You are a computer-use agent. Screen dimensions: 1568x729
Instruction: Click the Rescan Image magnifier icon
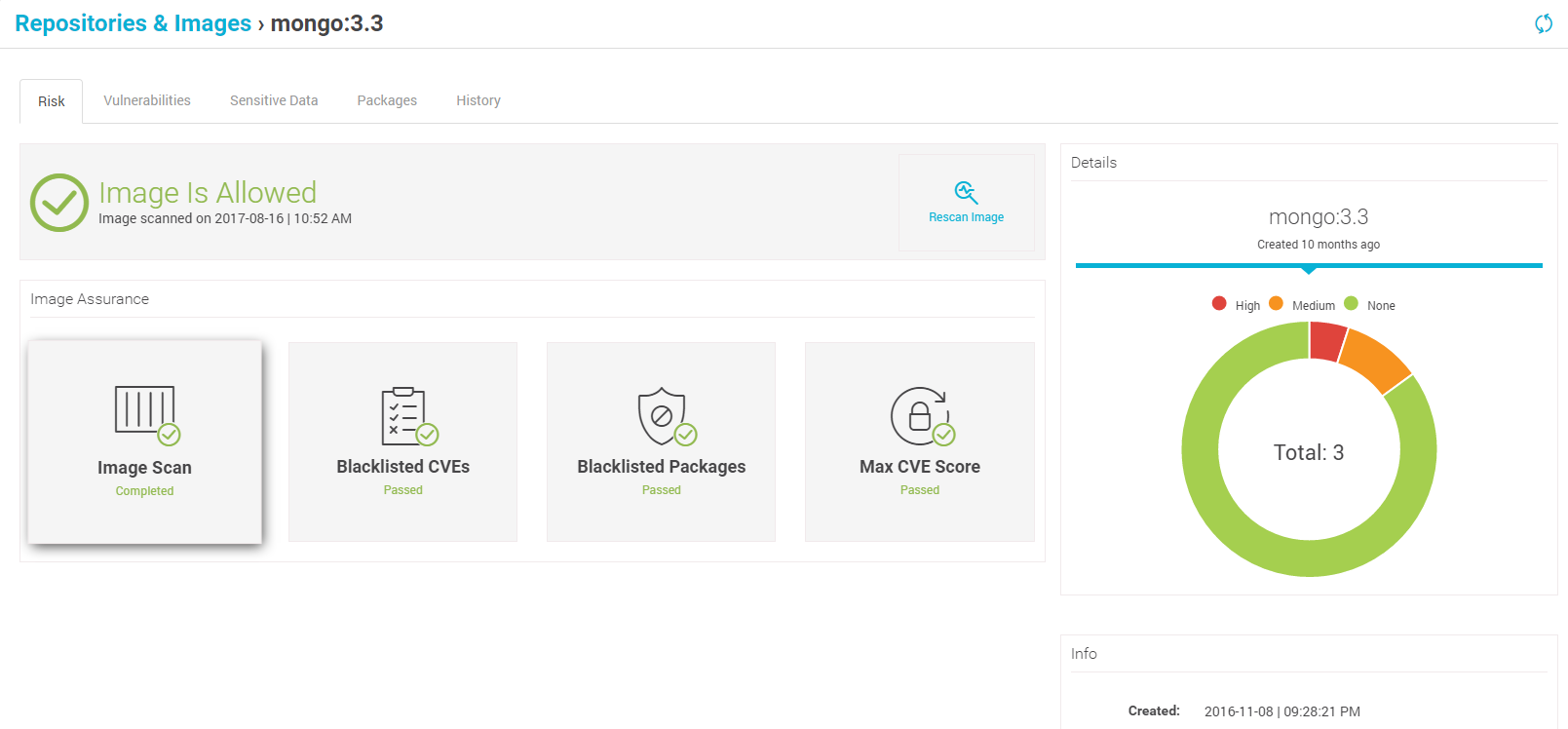(966, 192)
